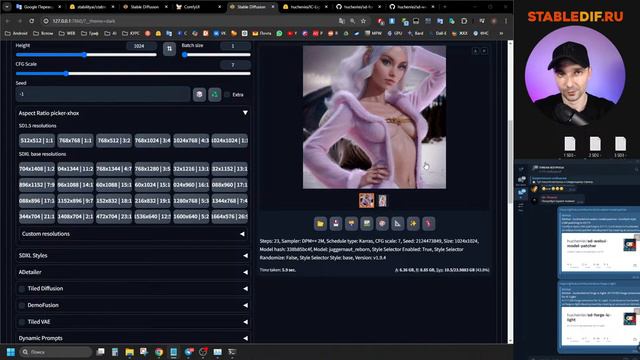
Task: Expand the DemoFusion section arrow
Action: point(245,305)
